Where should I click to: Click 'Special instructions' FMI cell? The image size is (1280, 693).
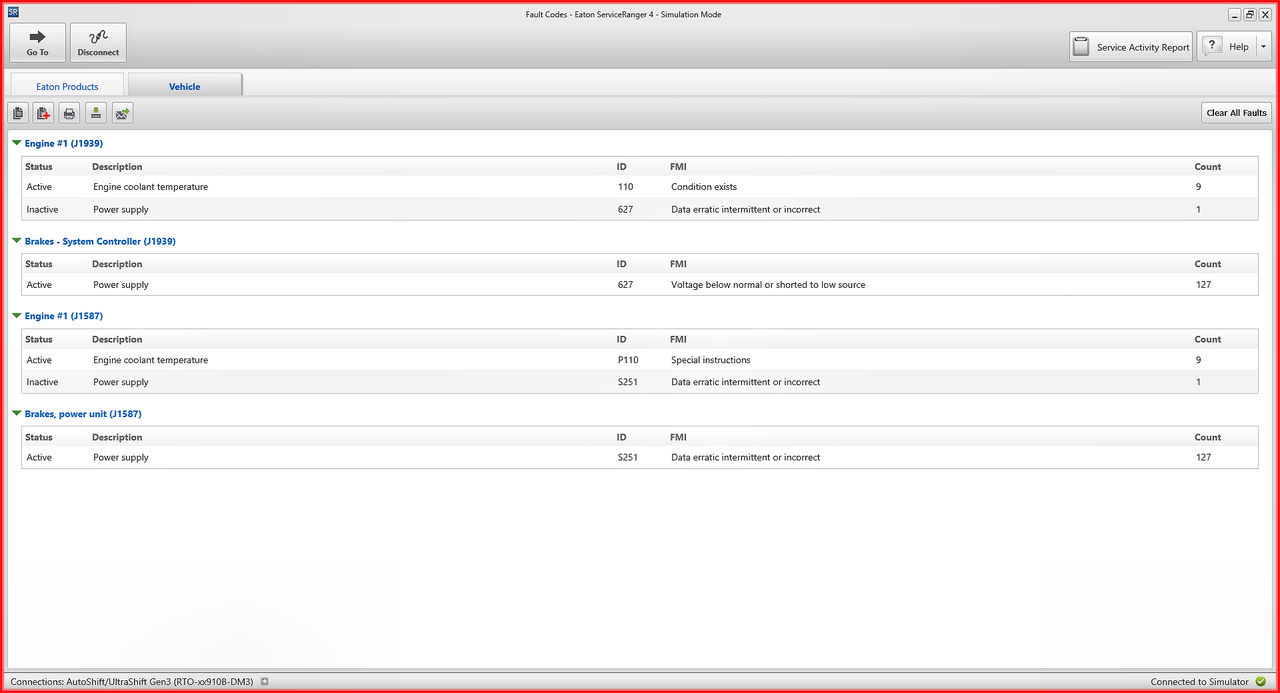[x=711, y=360]
